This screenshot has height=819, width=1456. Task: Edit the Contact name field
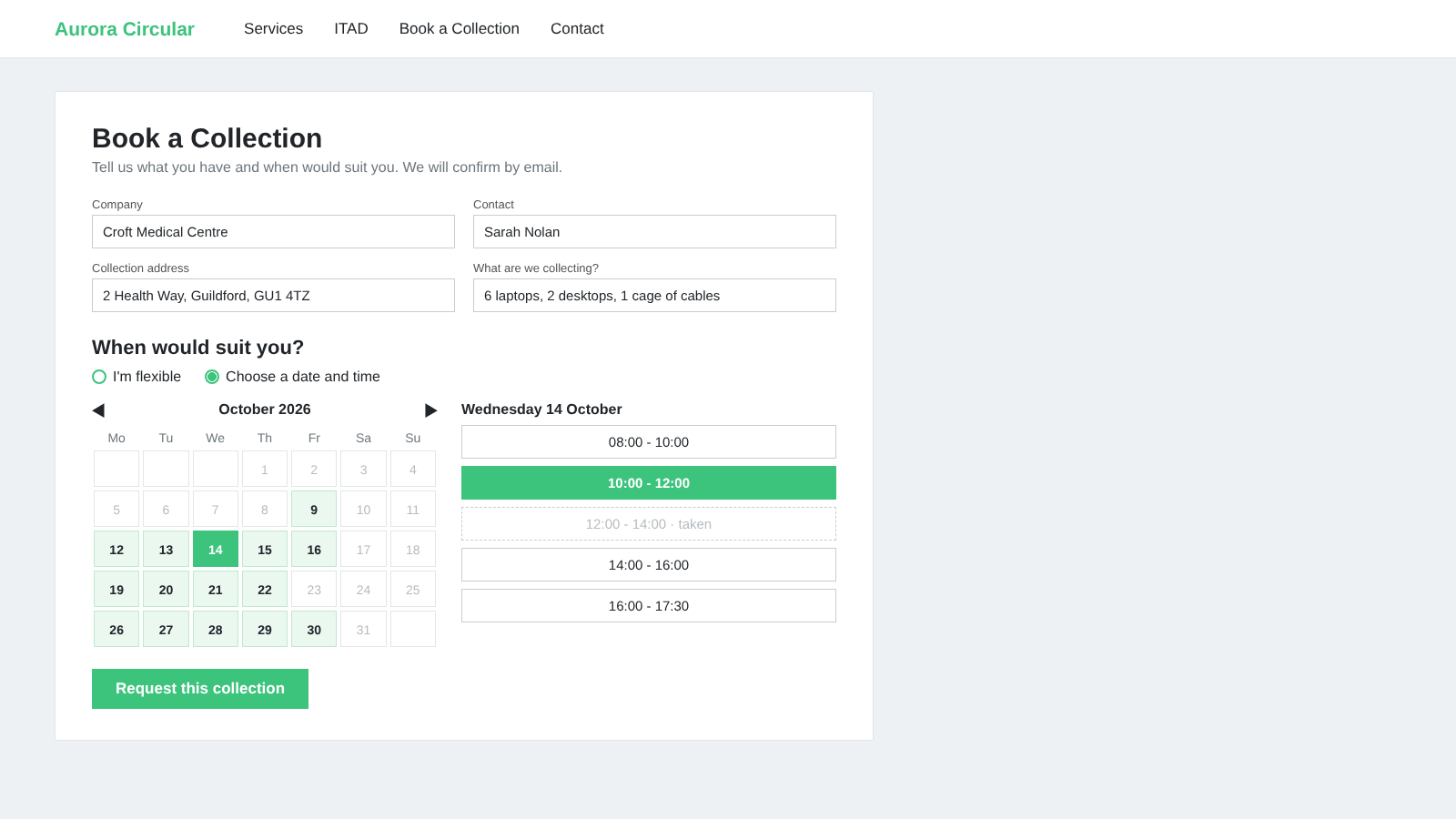[654, 232]
